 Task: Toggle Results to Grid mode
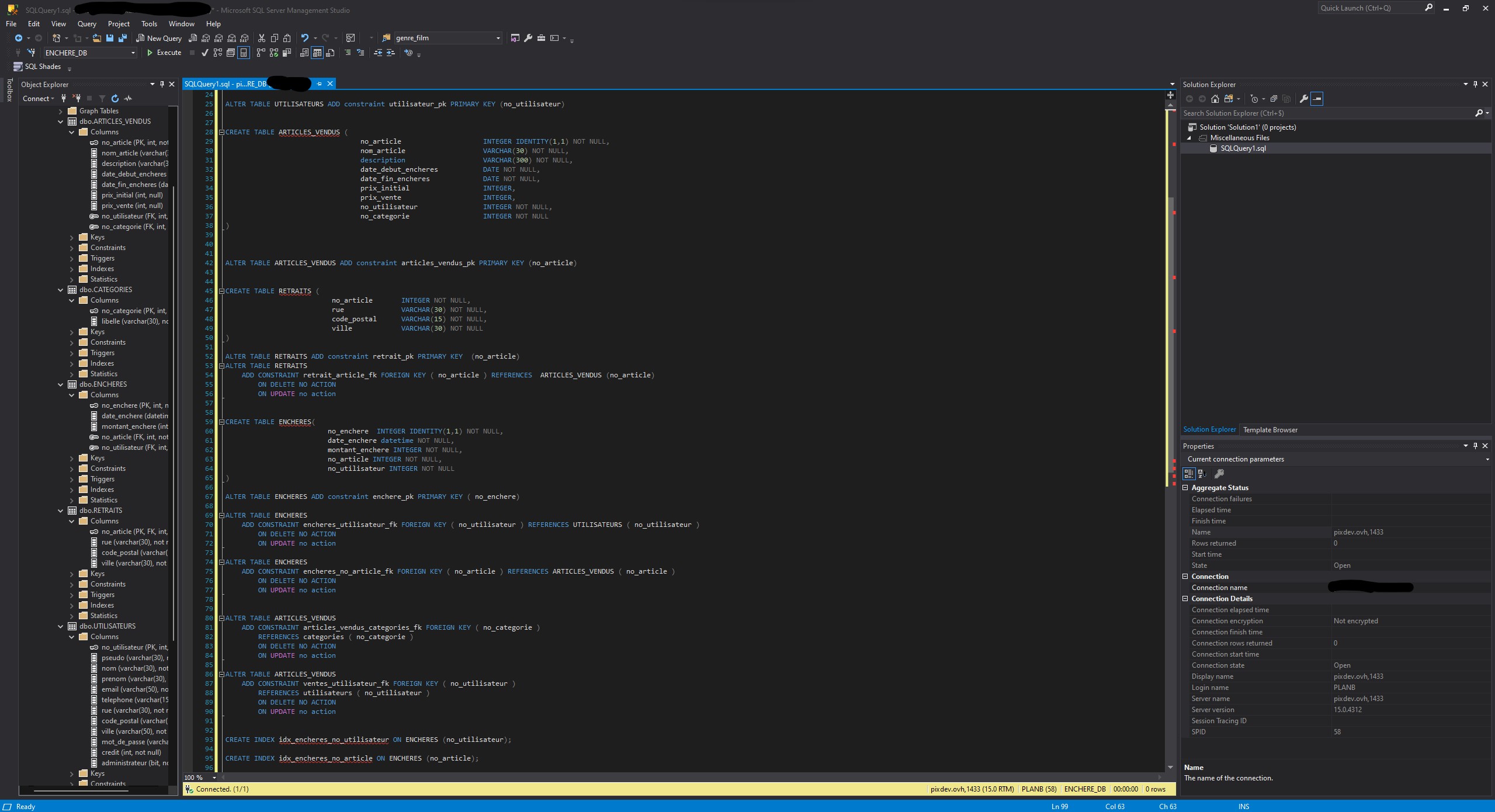click(317, 53)
